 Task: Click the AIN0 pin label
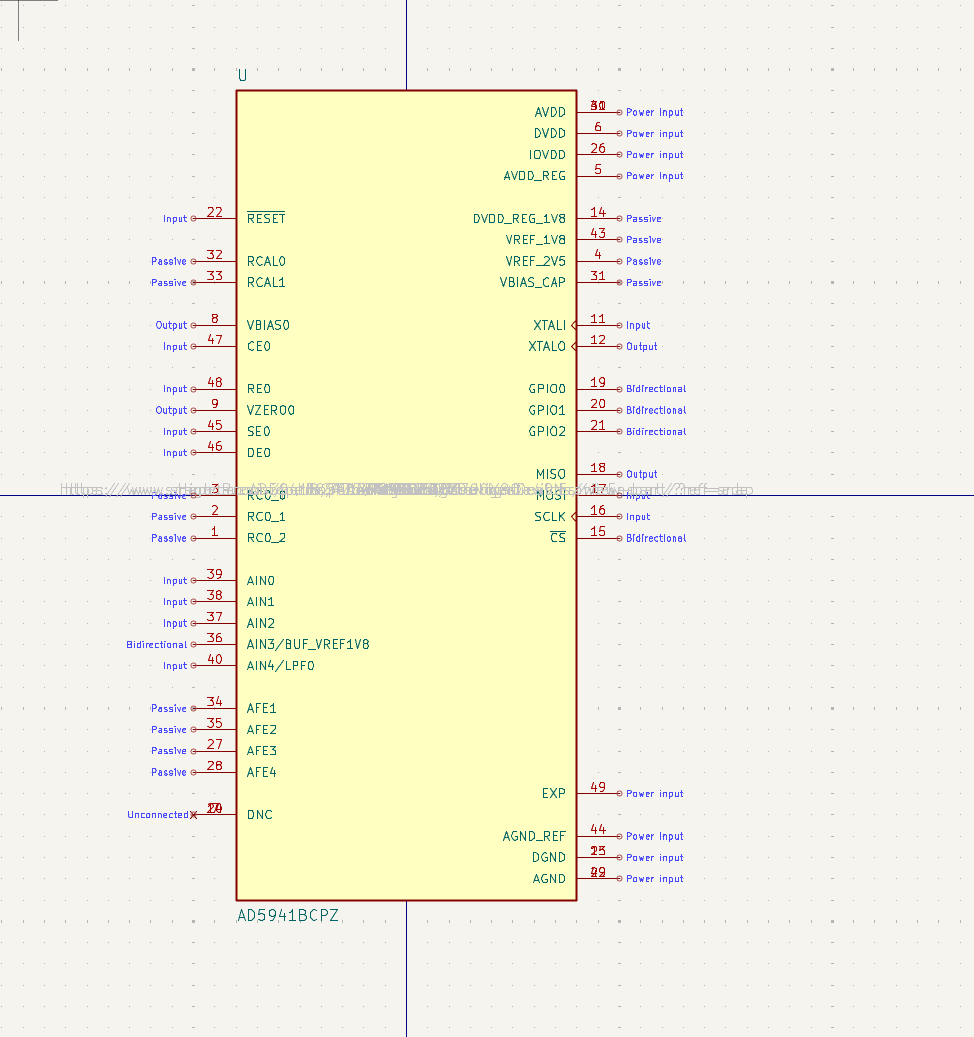click(261, 581)
